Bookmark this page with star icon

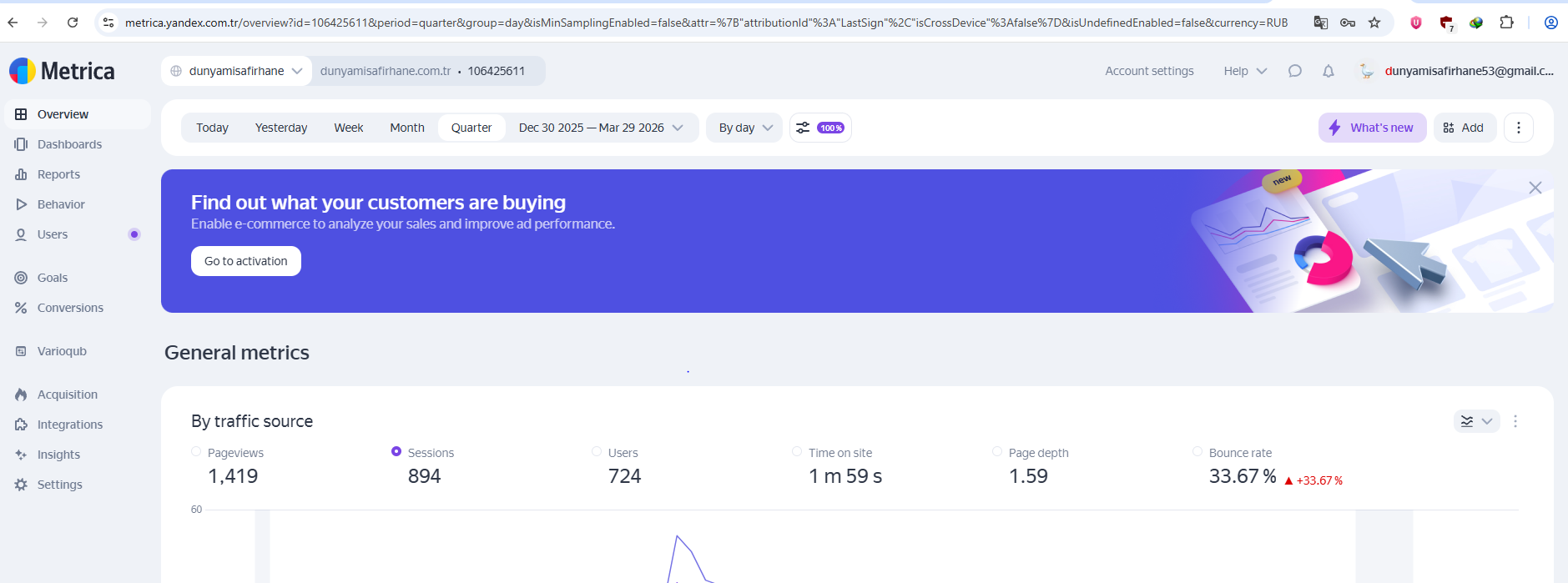[1374, 23]
